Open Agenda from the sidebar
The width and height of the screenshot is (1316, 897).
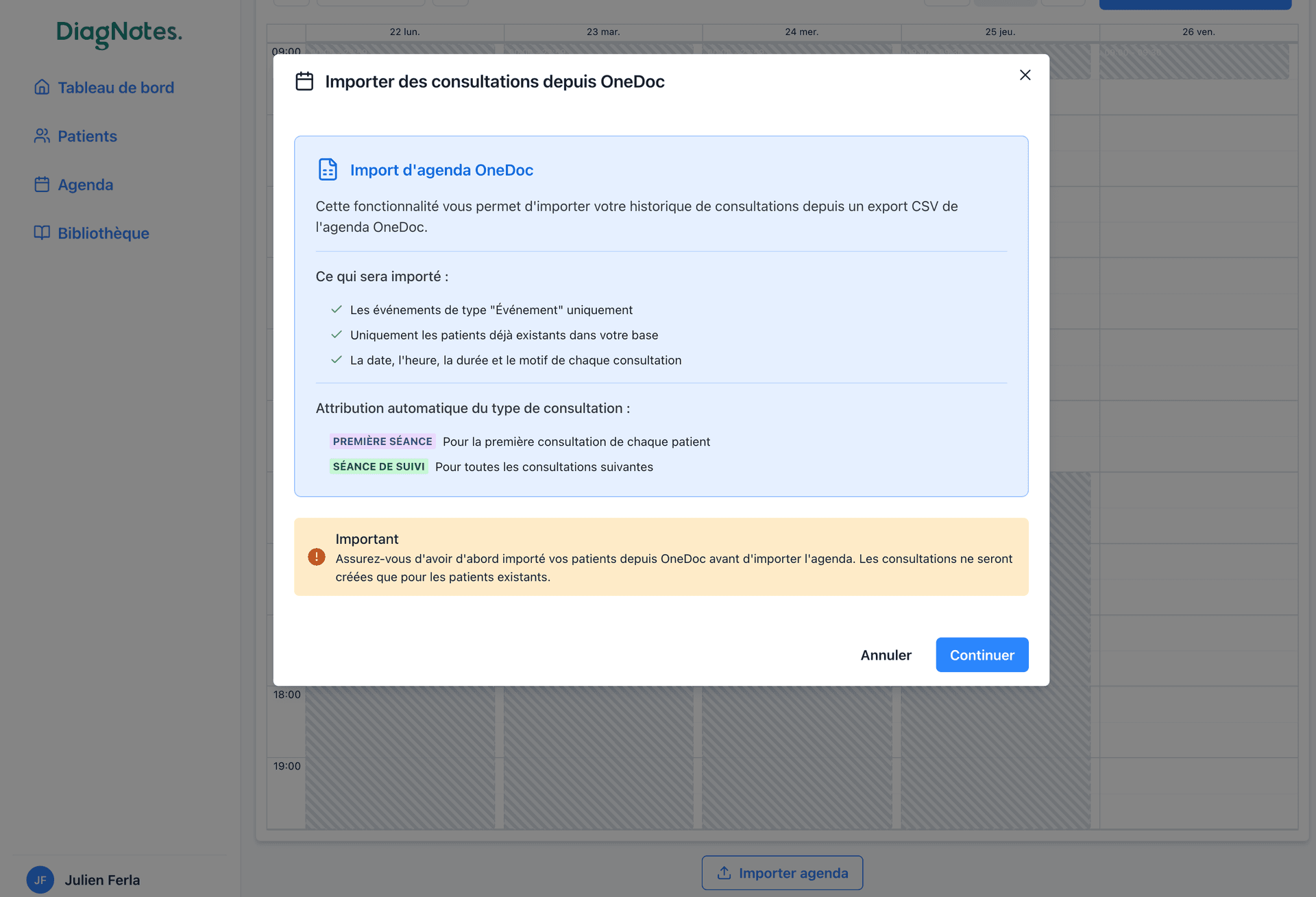point(85,184)
